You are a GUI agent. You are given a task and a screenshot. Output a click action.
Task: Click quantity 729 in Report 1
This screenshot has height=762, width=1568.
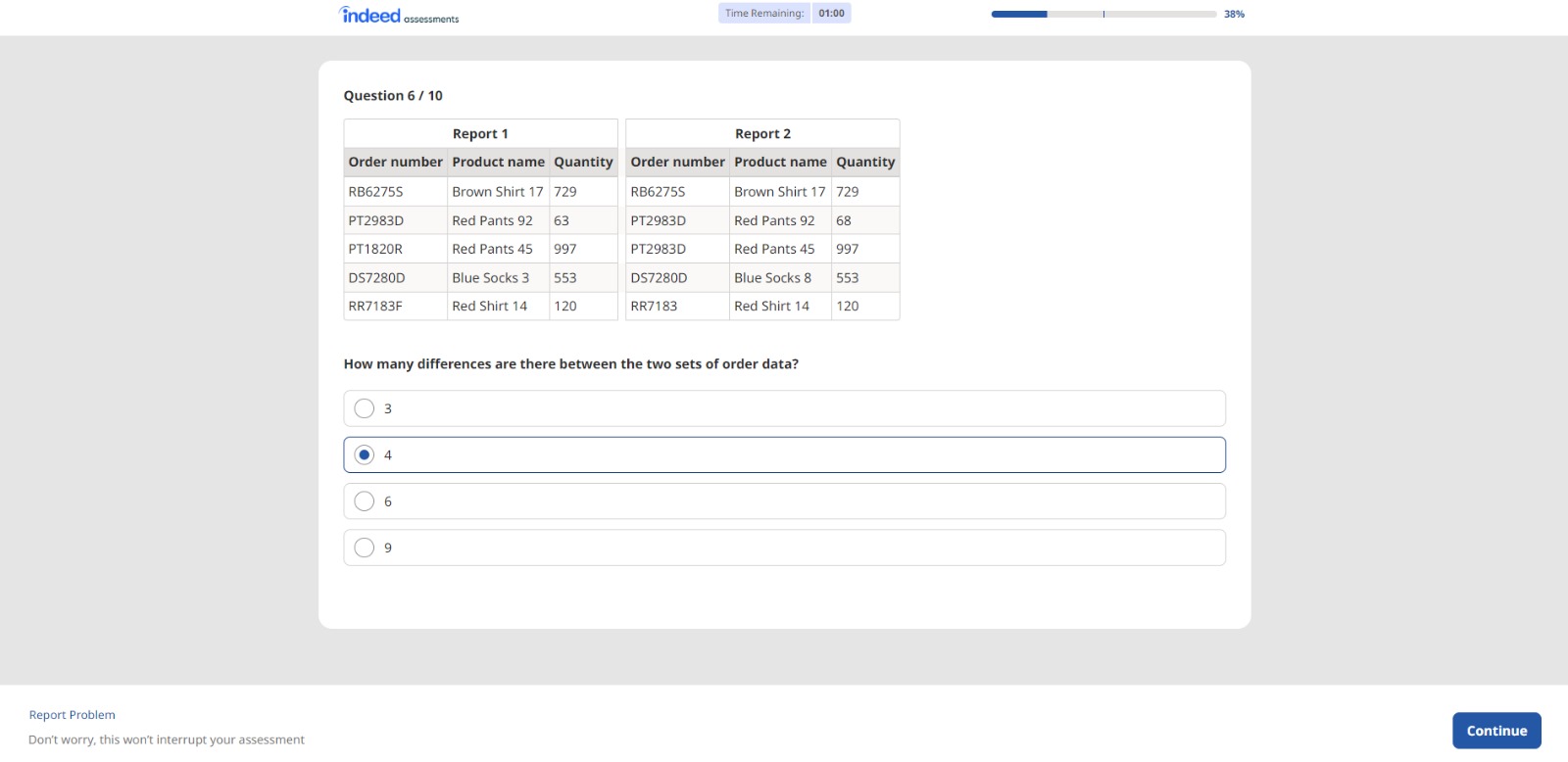pyautogui.click(x=565, y=192)
